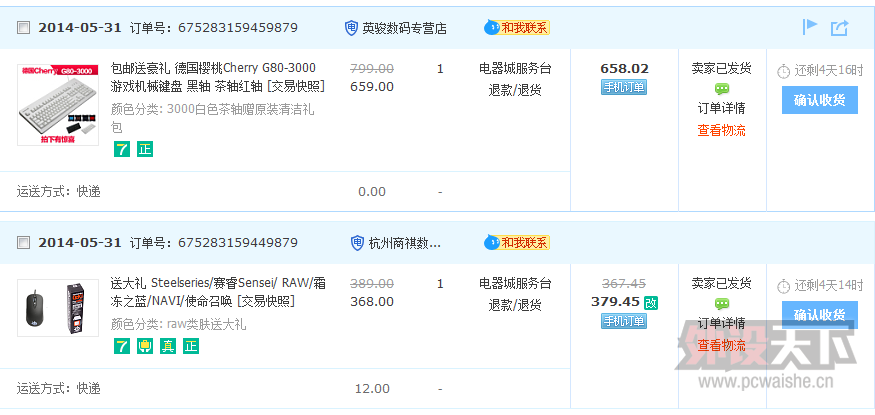View 查看物流 for Cherry keyboard order
The height and width of the screenshot is (415, 875).
tap(722, 131)
